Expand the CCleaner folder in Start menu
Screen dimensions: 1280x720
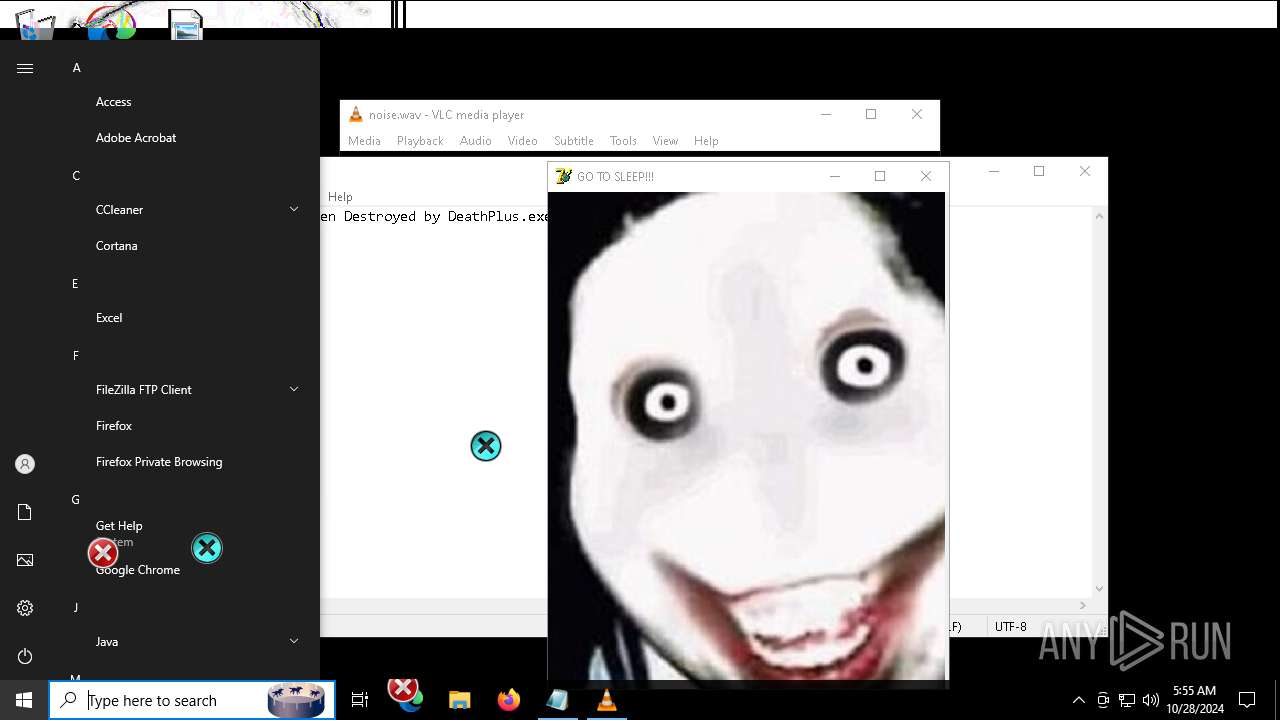tap(294, 209)
